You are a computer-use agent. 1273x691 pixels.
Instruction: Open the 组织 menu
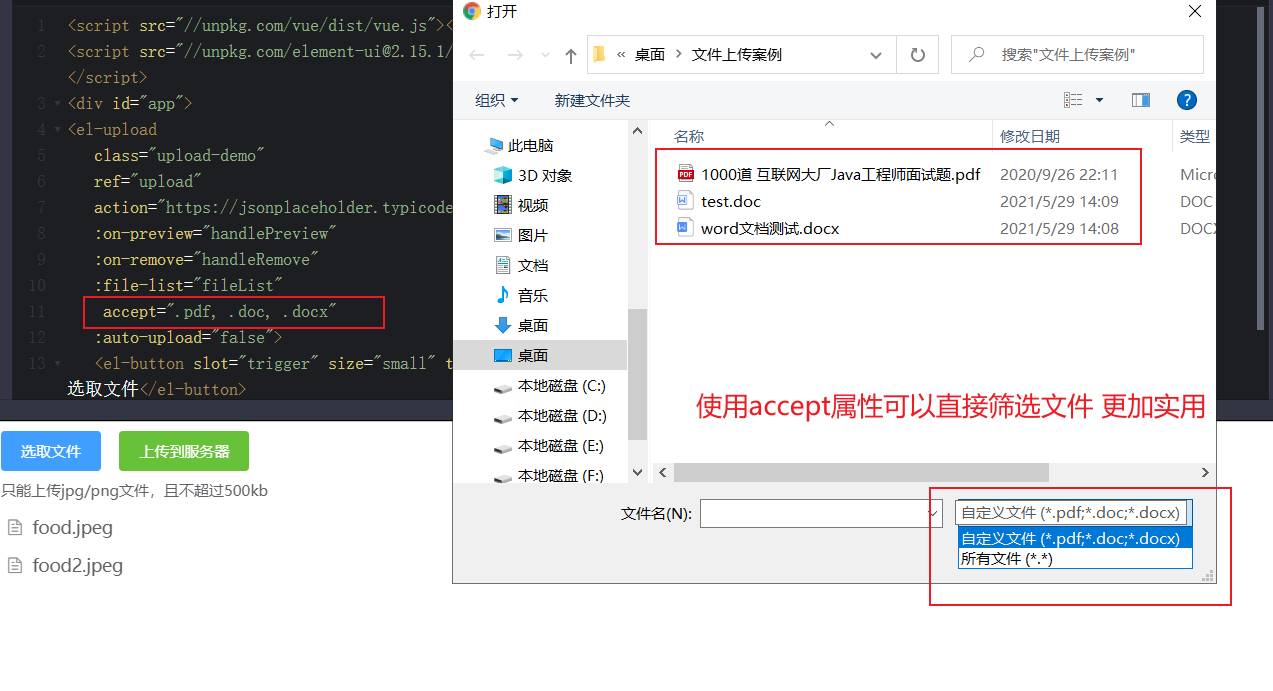tap(497, 100)
